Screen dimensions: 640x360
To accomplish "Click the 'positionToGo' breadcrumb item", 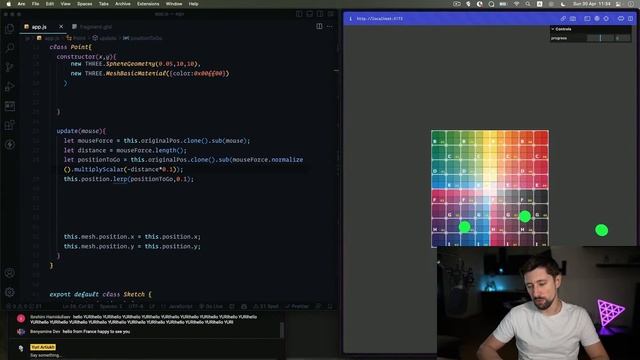I will click(142, 38).
